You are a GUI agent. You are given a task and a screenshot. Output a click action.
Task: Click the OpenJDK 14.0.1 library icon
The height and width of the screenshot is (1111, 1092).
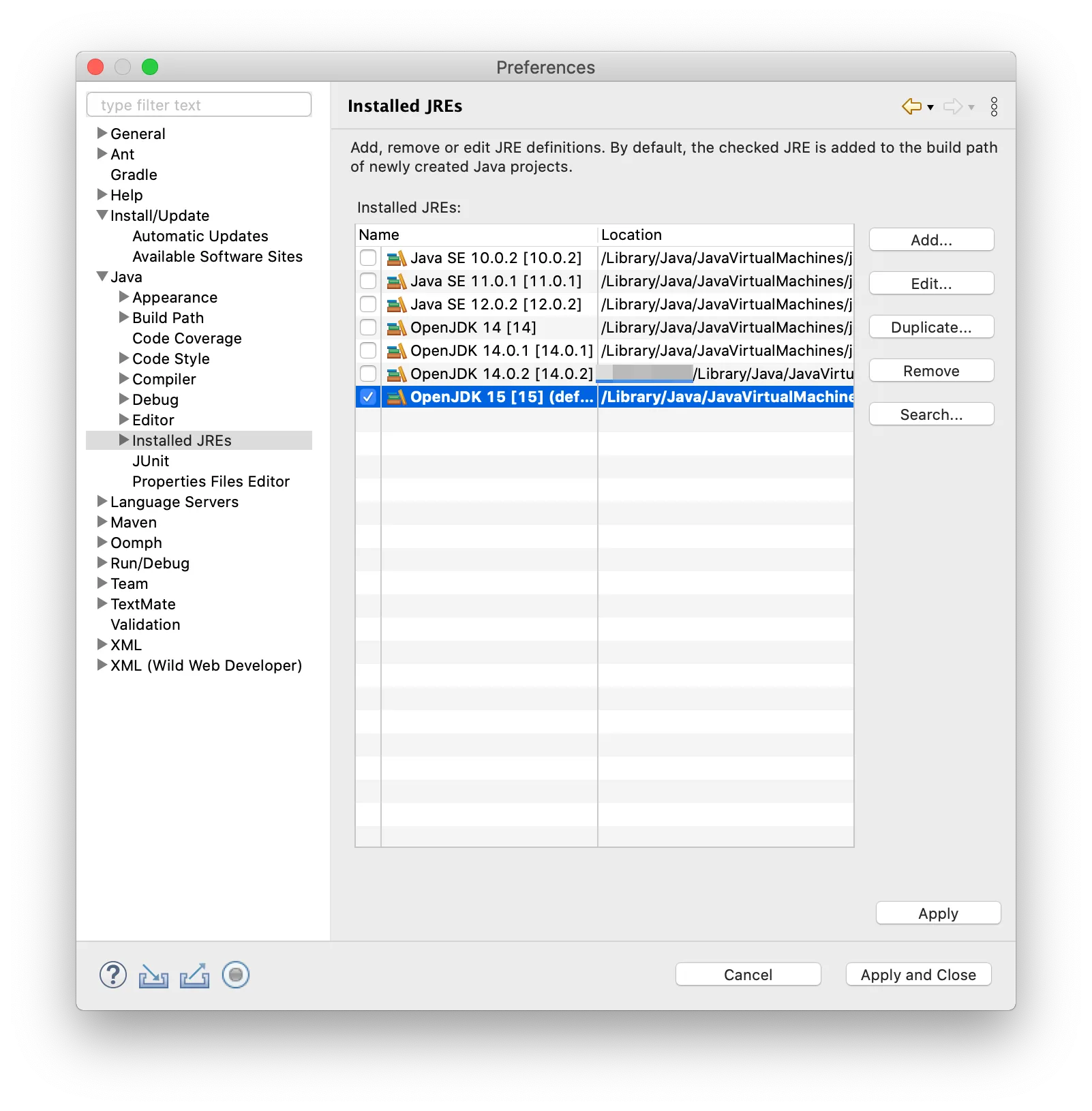[397, 351]
